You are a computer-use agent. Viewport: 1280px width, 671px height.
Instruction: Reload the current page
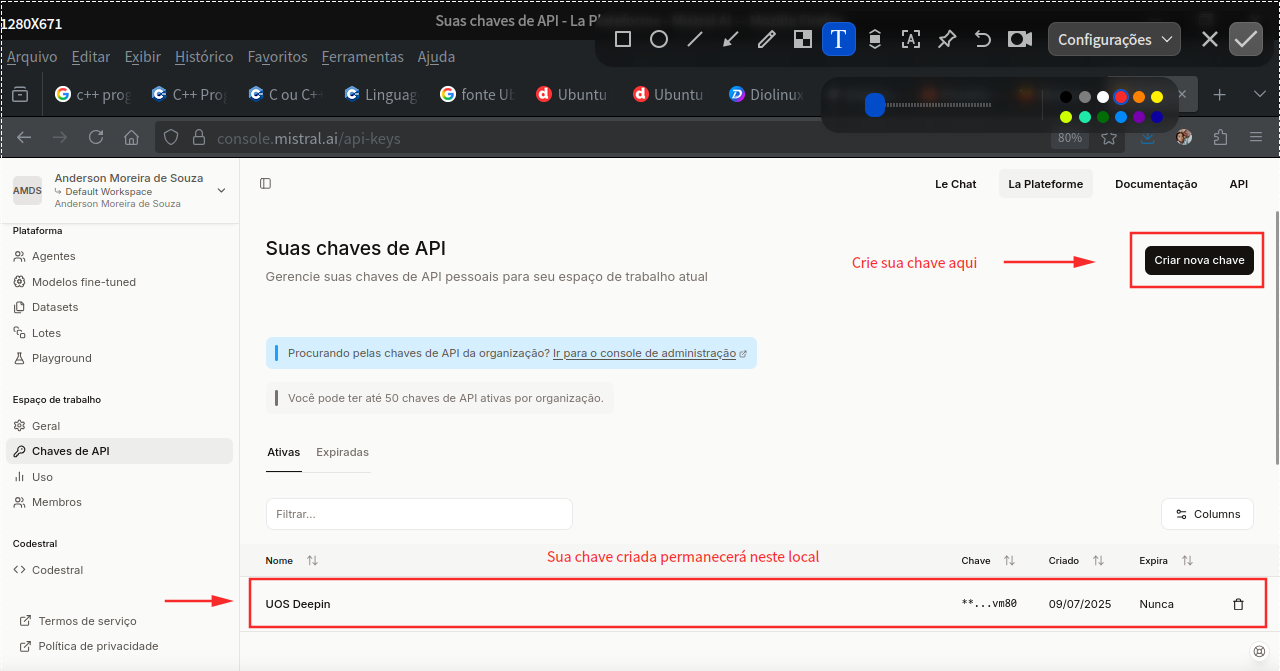coord(96,137)
